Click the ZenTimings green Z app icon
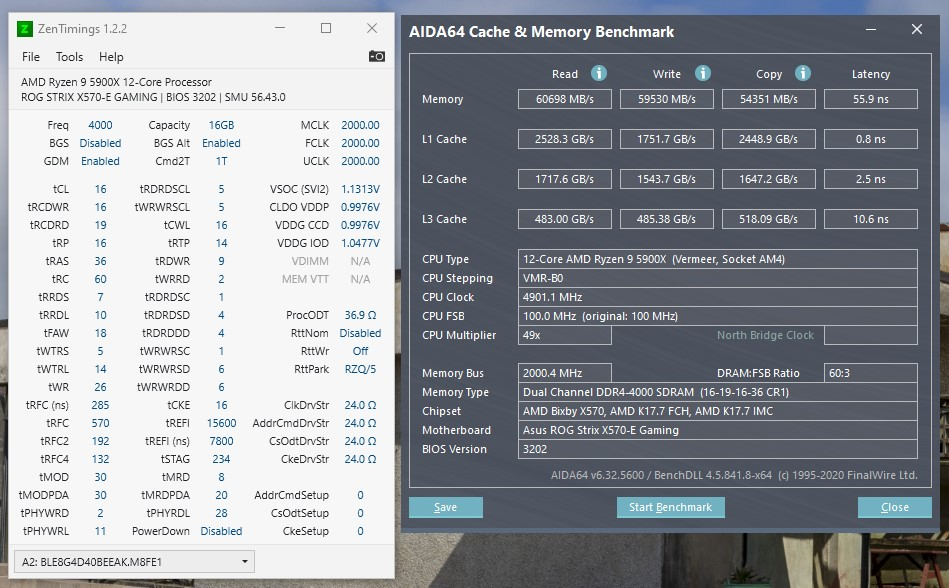This screenshot has height=588, width=949. tap(25, 28)
